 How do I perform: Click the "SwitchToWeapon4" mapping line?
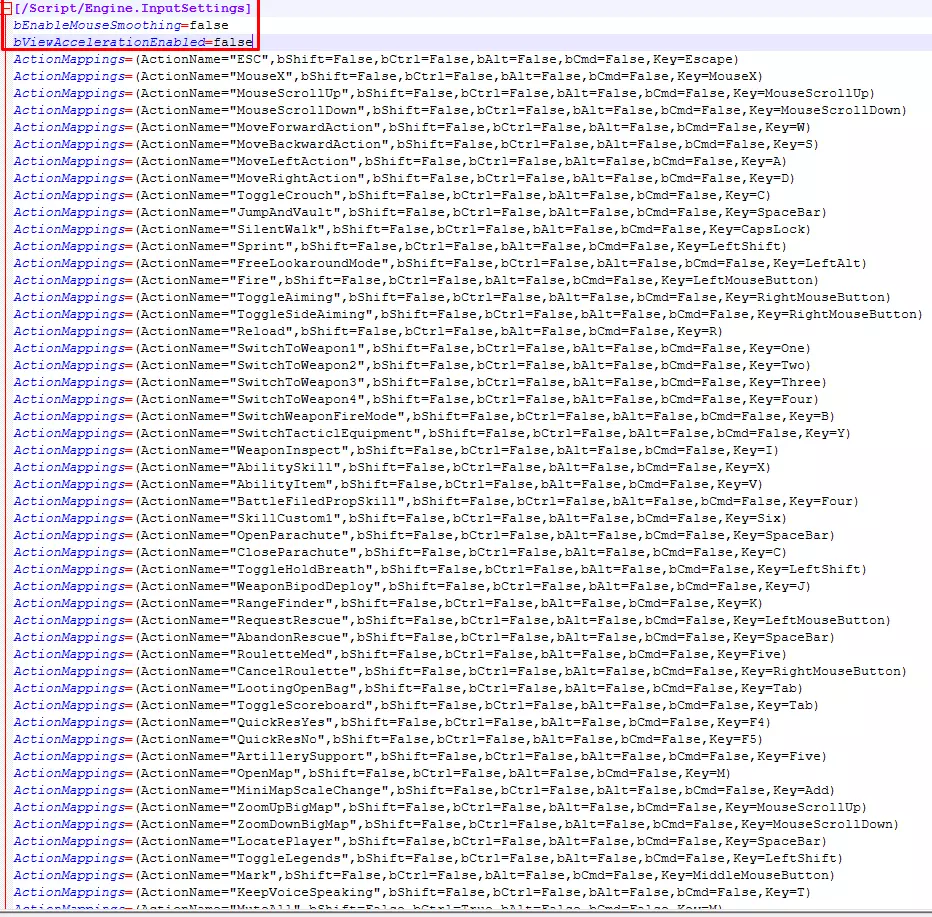[x=416, y=399]
